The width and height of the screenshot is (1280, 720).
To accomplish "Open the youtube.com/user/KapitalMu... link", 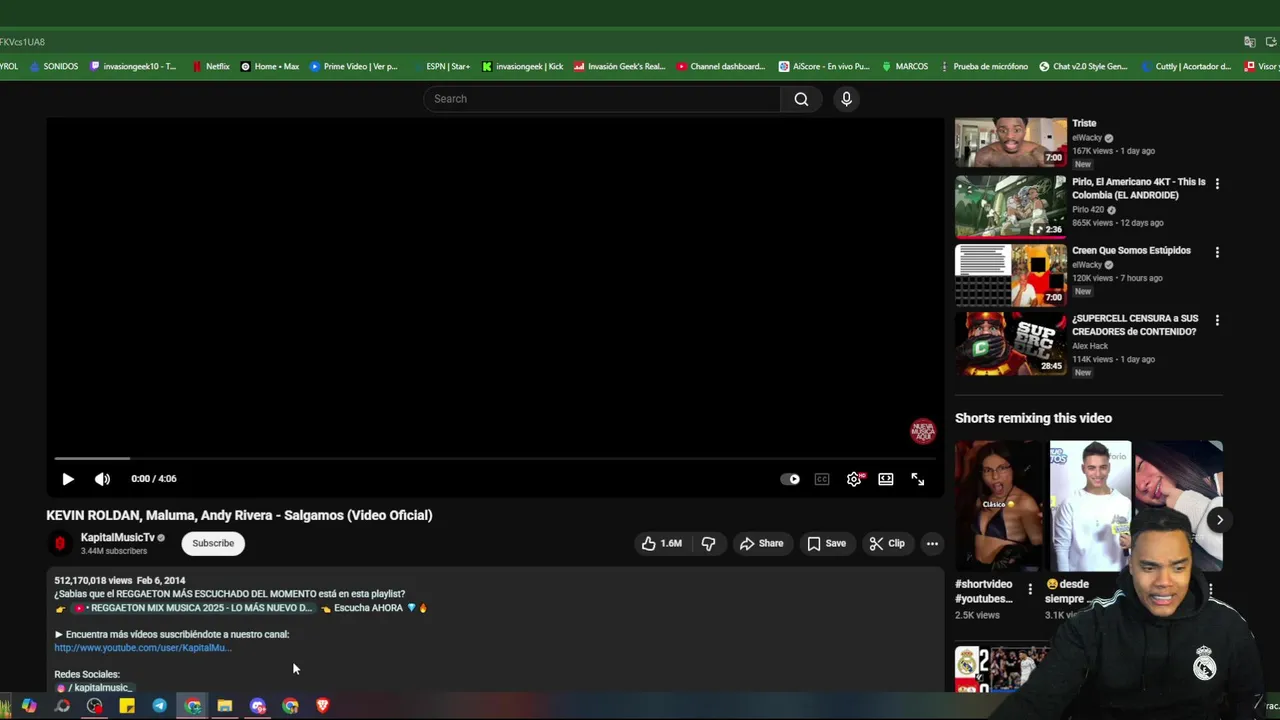I will click(x=143, y=648).
